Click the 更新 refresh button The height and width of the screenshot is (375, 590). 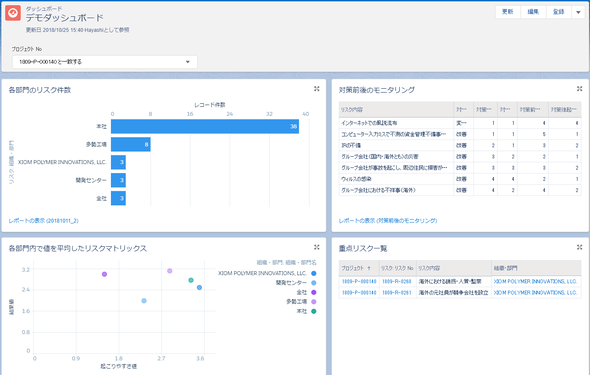508,12
